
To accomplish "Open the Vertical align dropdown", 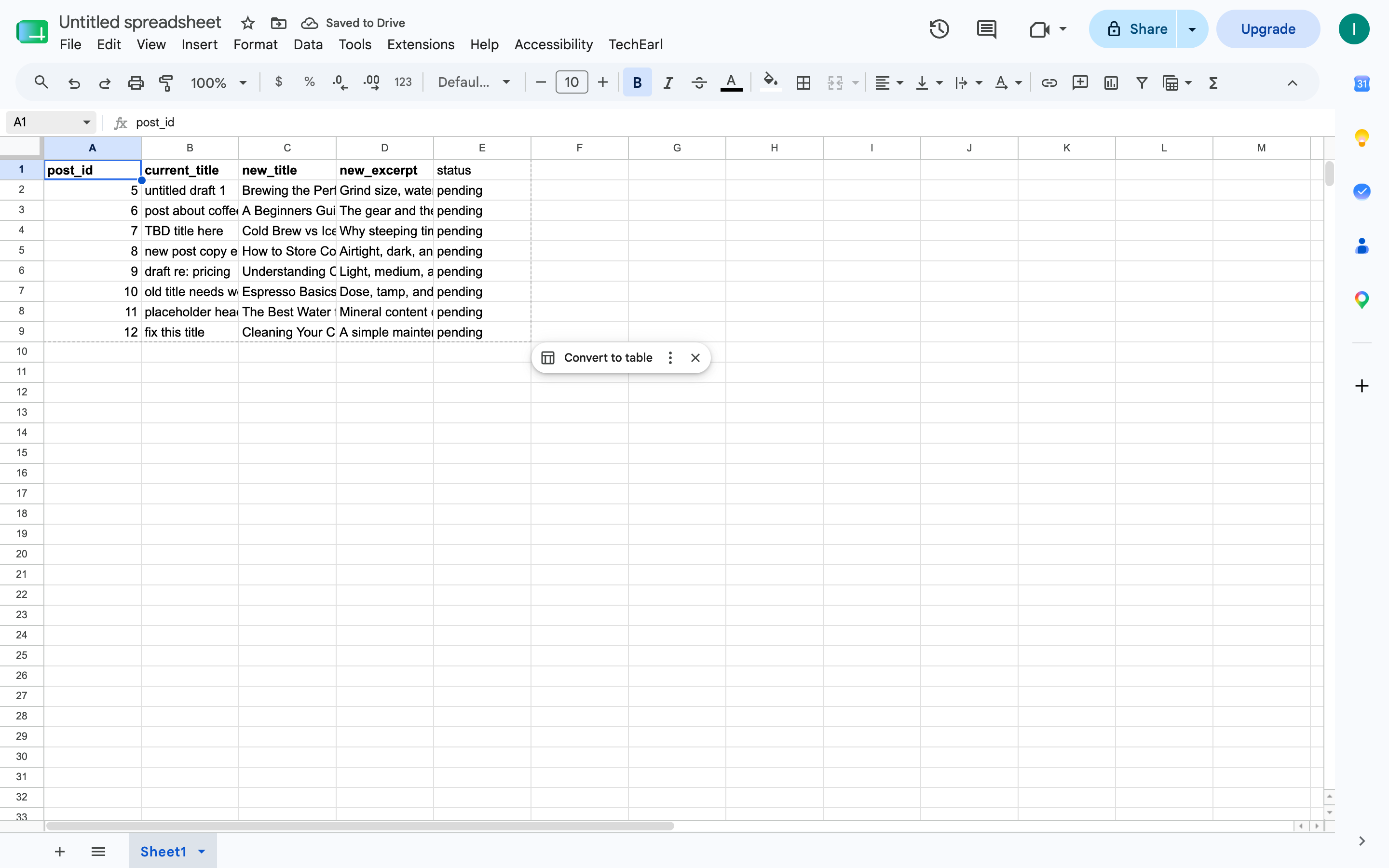I will (x=929, y=82).
